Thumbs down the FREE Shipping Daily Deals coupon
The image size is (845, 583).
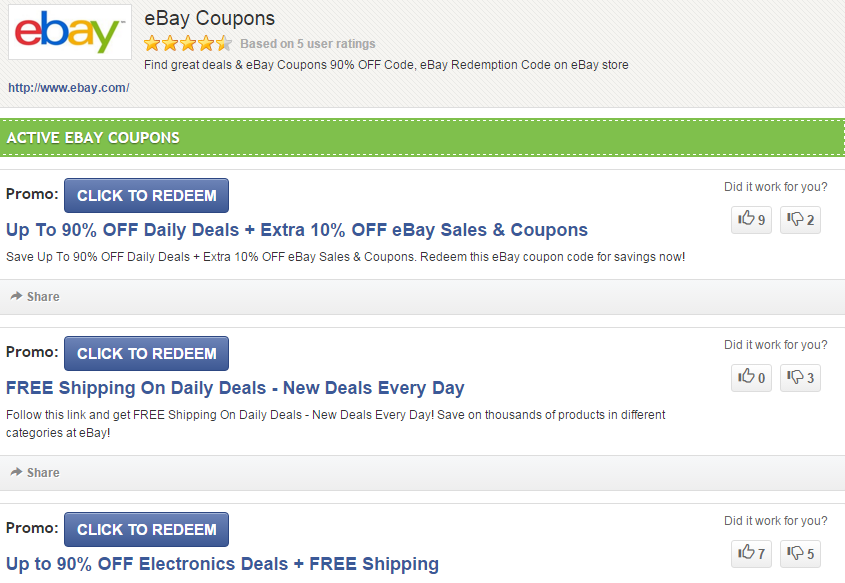click(x=800, y=378)
